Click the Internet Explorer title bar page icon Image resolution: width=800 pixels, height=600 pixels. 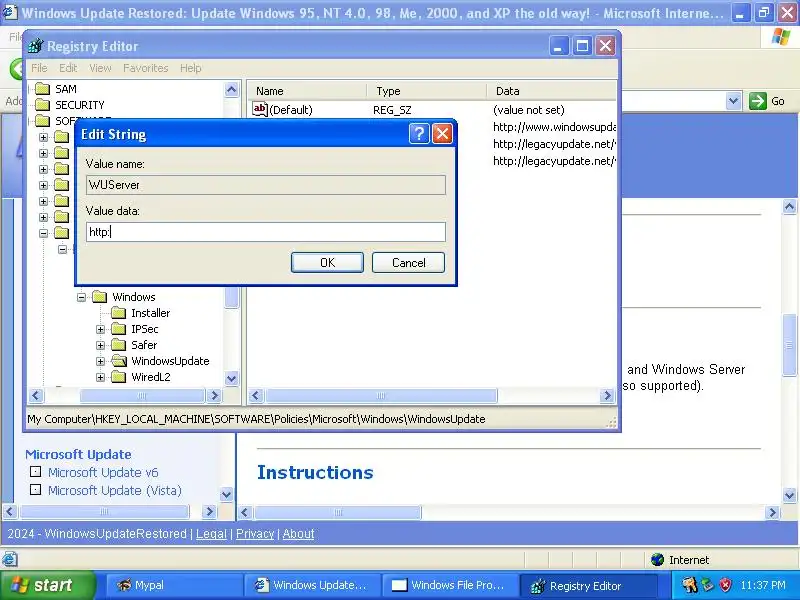(10, 12)
